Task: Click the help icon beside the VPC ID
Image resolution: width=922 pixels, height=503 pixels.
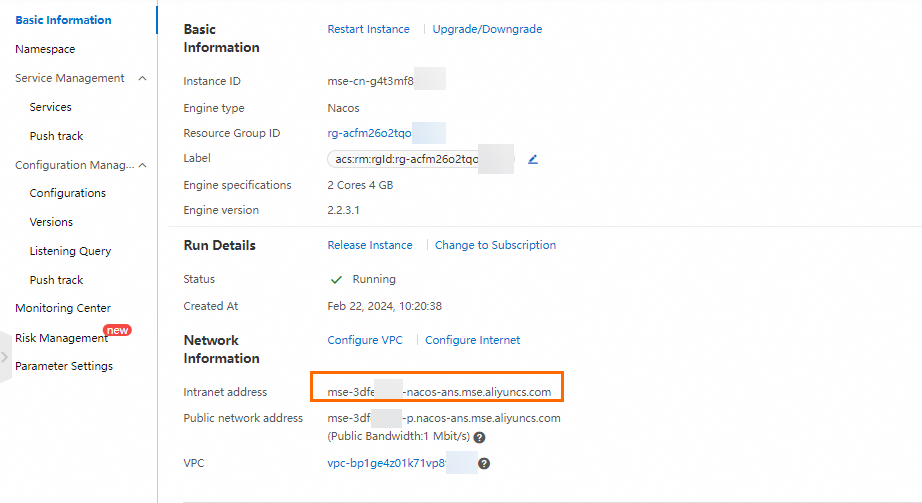Action: point(484,464)
